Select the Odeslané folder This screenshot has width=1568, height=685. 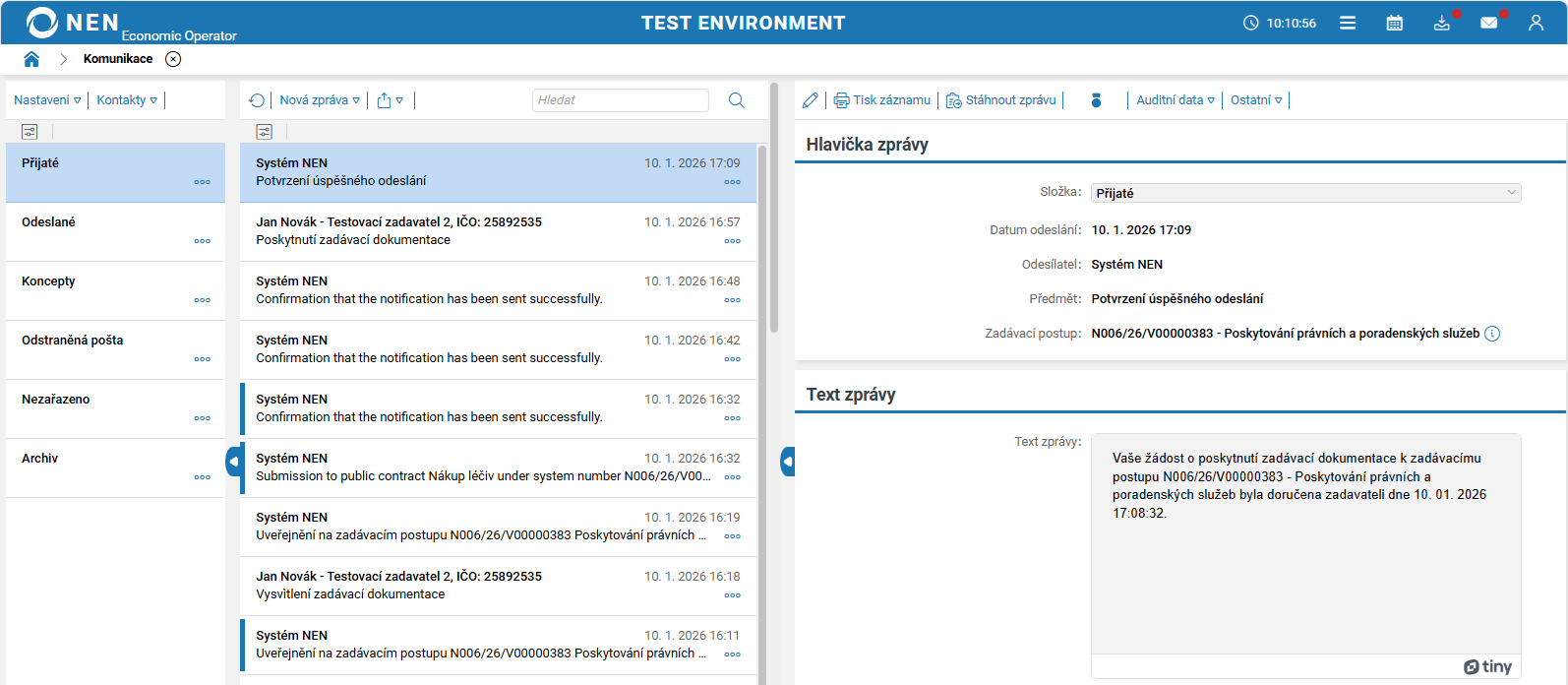[x=49, y=222]
